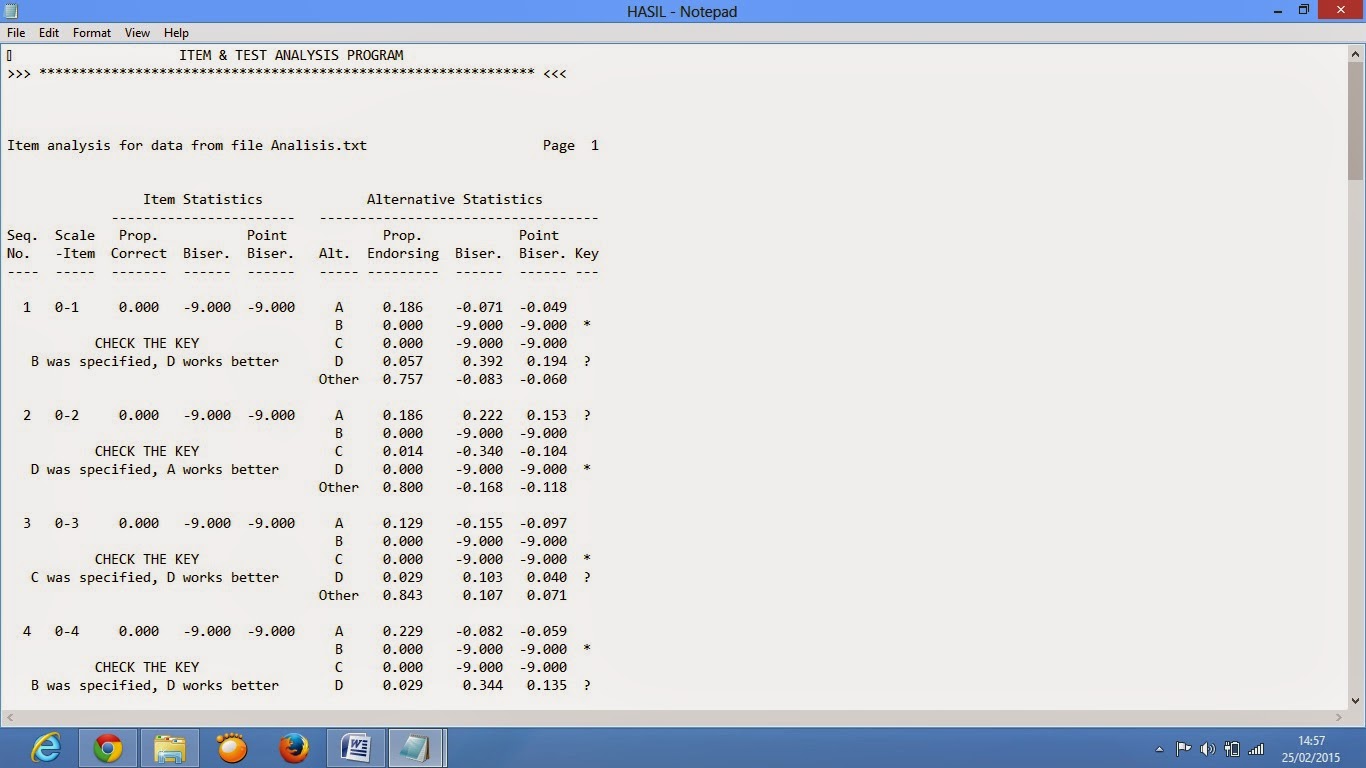The height and width of the screenshot is (768, 1366).
Task: Click the value "-0.168"
Action: [479, 487]
